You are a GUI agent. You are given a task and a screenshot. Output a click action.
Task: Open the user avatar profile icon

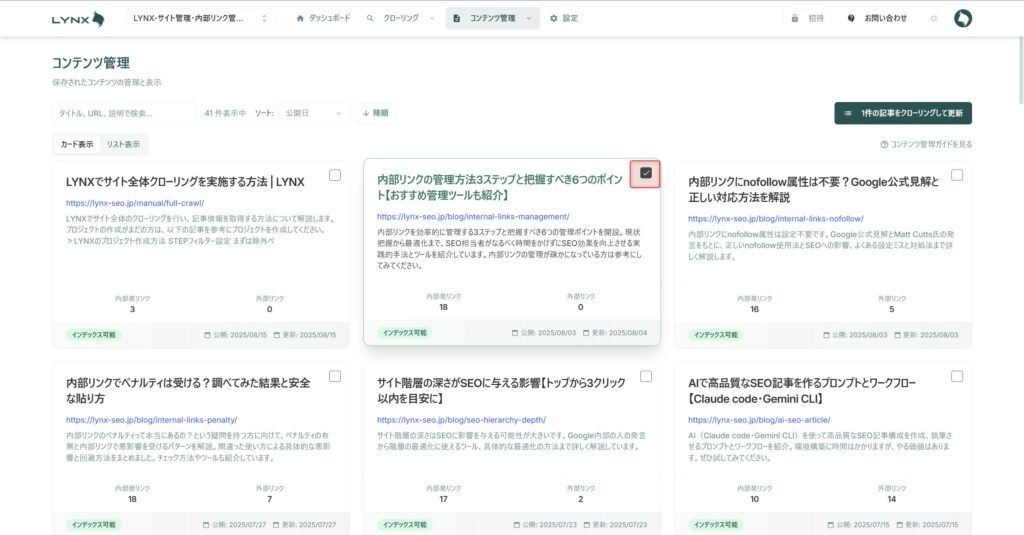(962, 18)
